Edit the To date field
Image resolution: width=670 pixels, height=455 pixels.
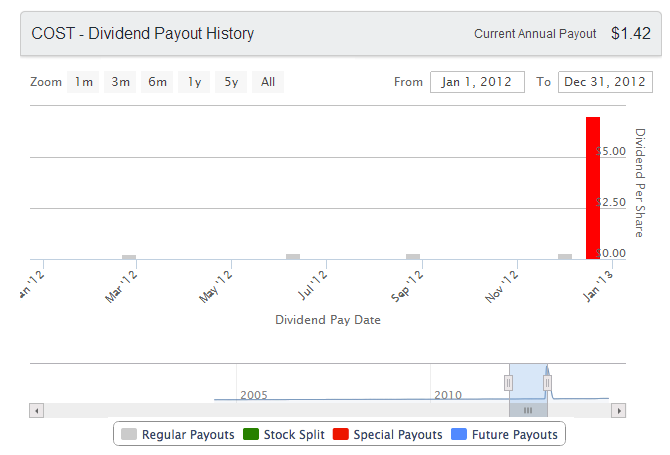605,82
